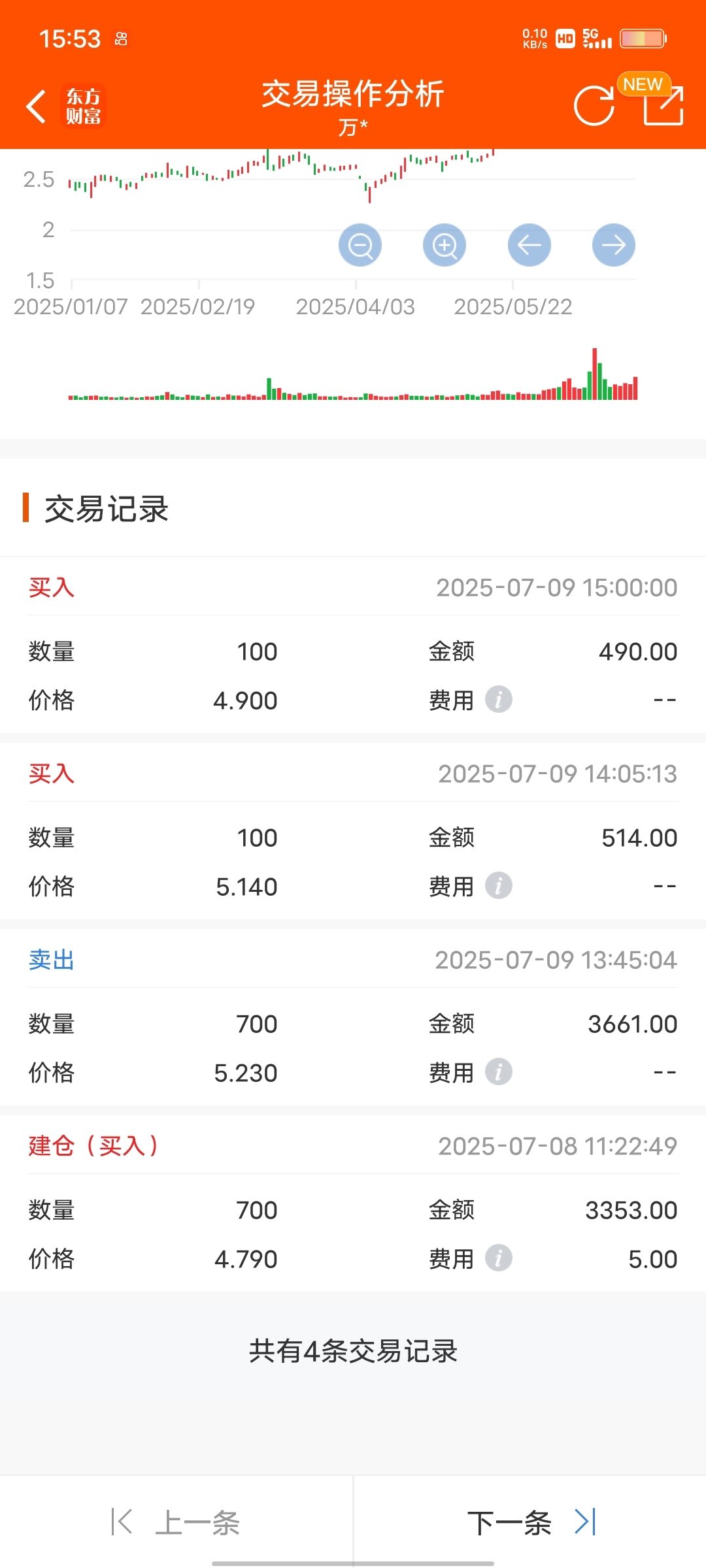Shift chart right with arrow icon
706x1568 pixels.
tap(614, 245)
